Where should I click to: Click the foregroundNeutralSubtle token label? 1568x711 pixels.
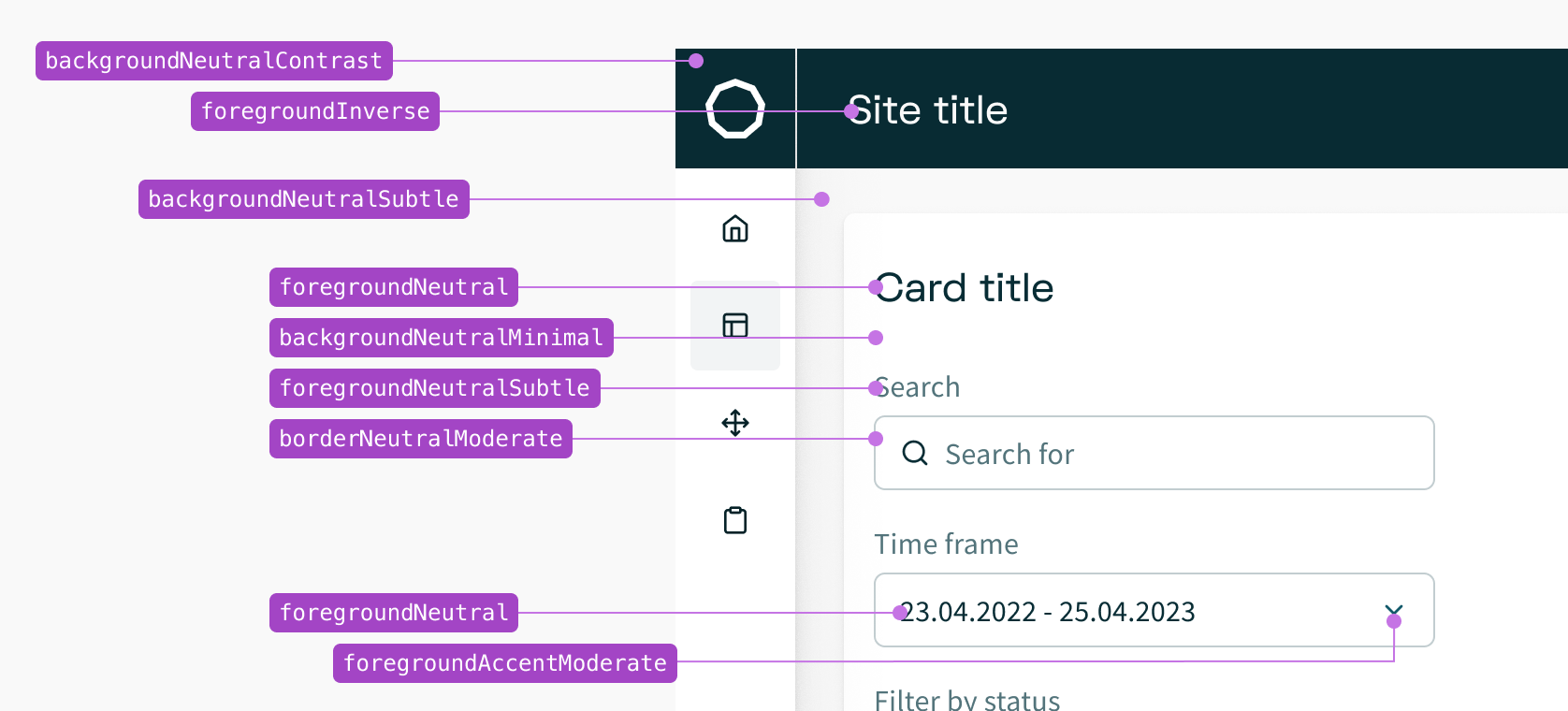tap(435, 388)
